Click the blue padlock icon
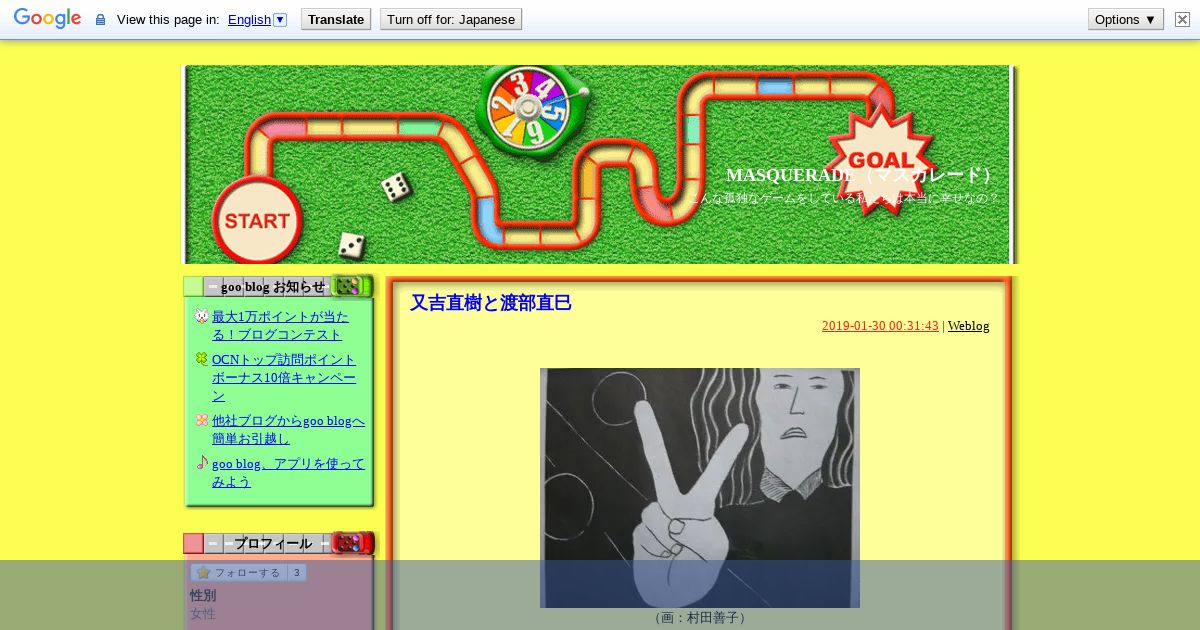 100,20
